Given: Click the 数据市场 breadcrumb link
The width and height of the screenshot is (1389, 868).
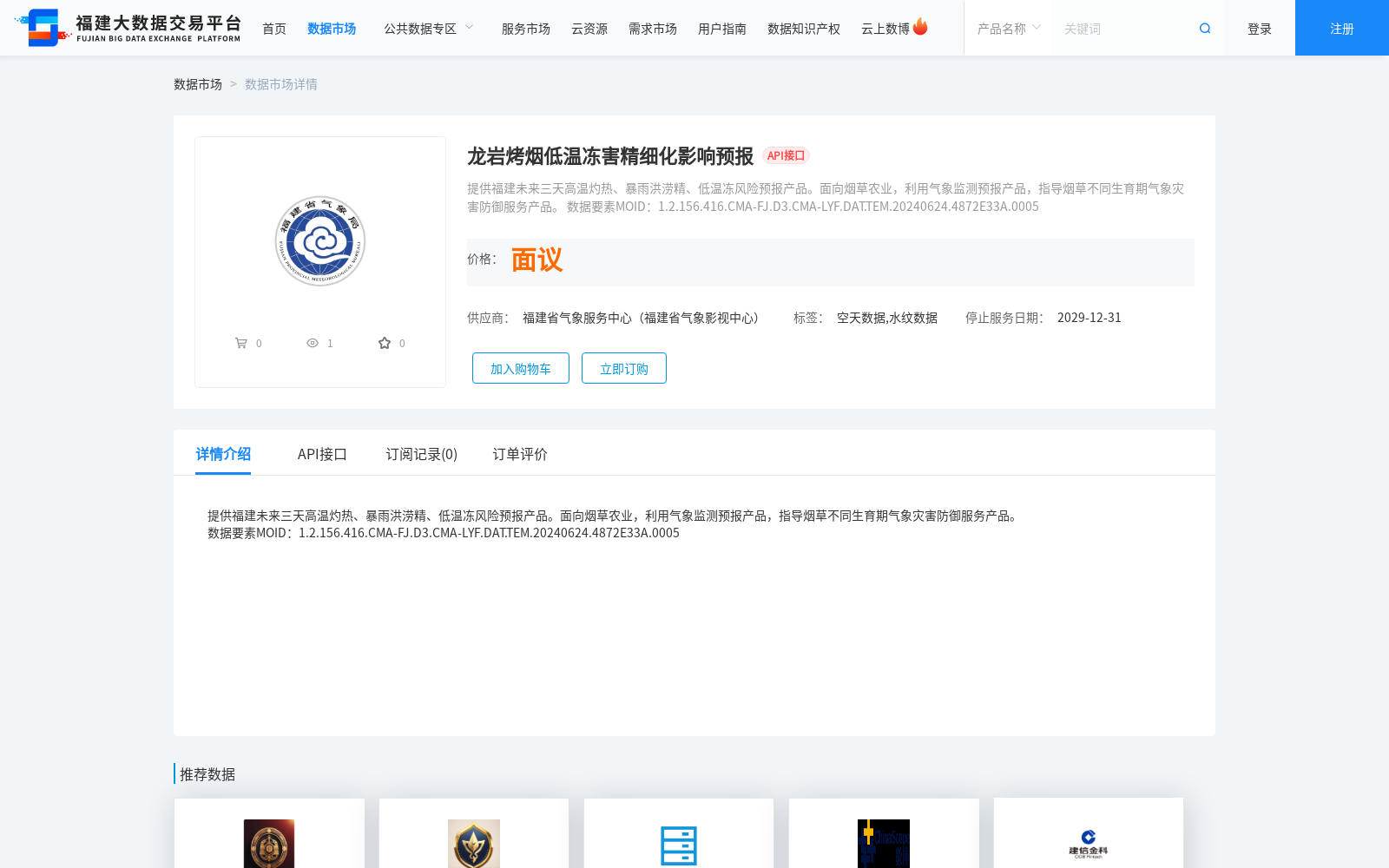Looking at the screenshot, I should tap(198, 84).
